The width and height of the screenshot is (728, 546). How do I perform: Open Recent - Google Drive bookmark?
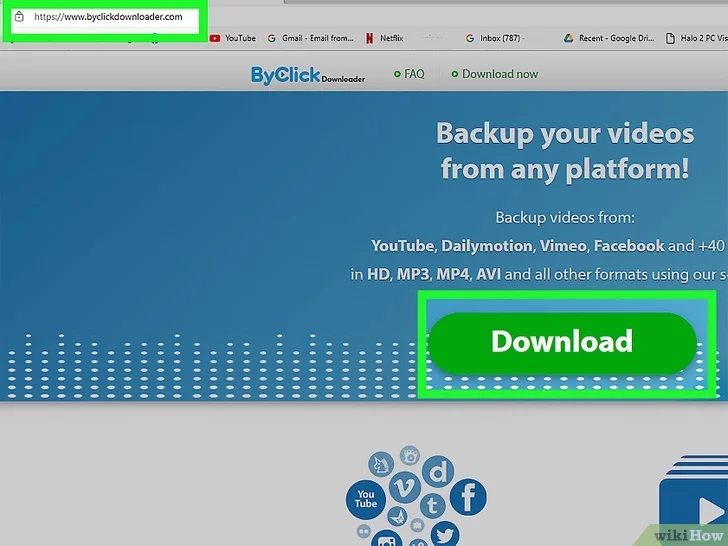pyautogui.click(x=609, y=38)
